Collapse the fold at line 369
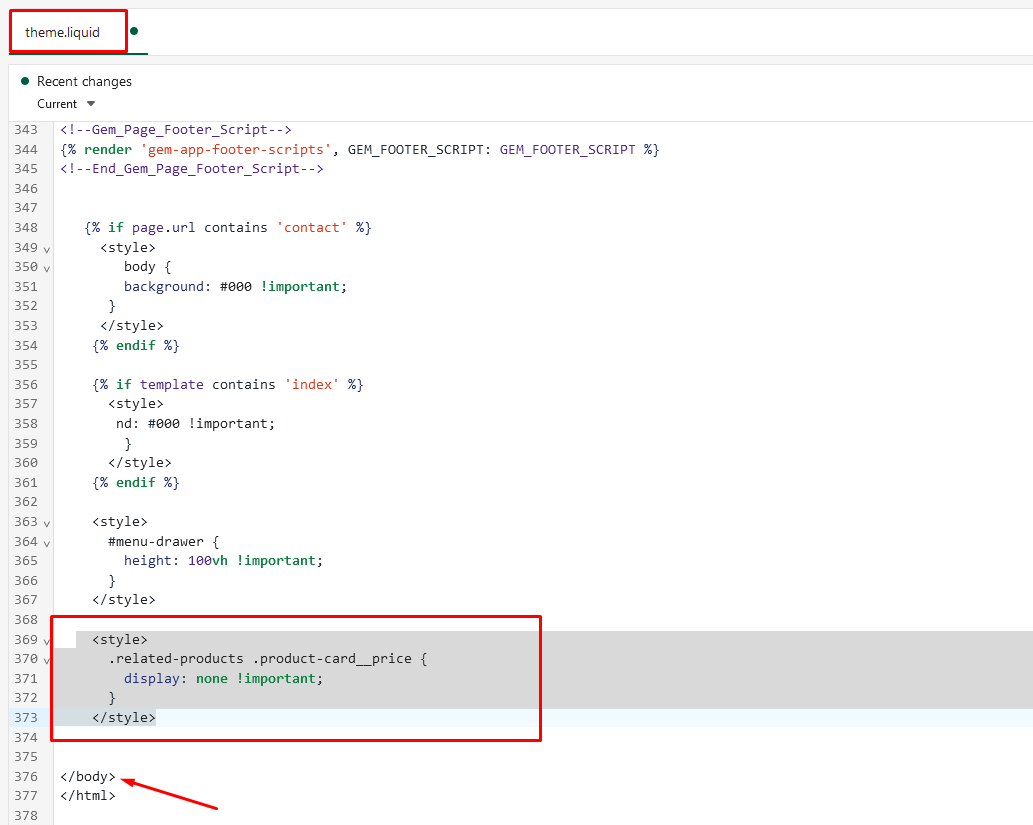 click(47, 641)
